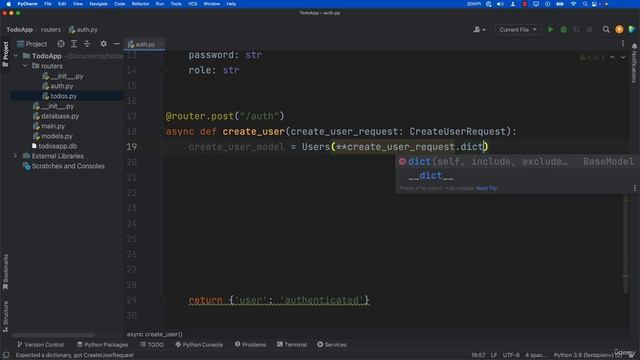The width and height of the screenshot is (640, 360).
Task: Open the Current File run configuration dropdown
Action: [x=518, y=29]
